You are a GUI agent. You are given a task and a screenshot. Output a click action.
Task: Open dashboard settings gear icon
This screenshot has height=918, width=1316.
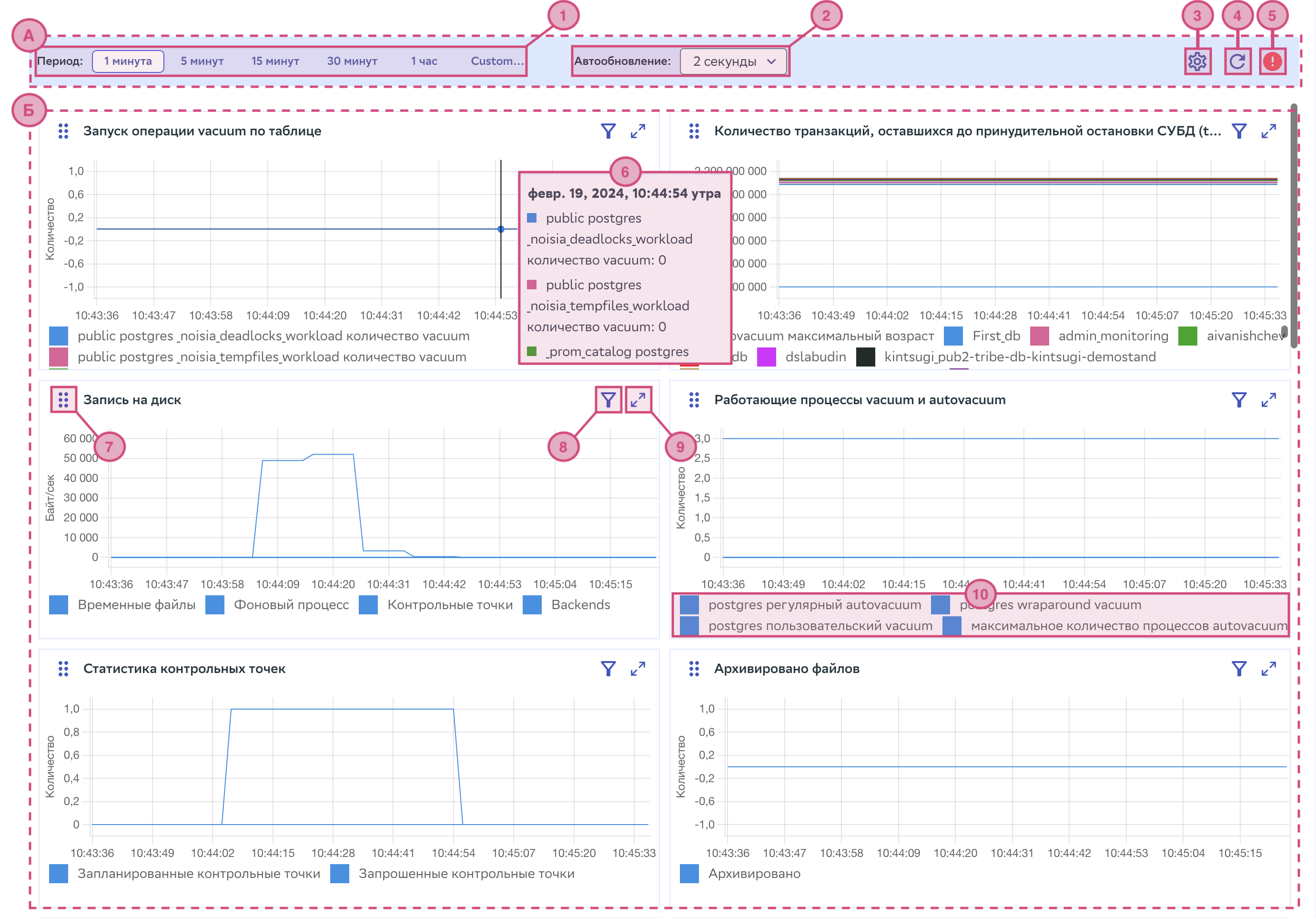click(x=1197, y=61)
